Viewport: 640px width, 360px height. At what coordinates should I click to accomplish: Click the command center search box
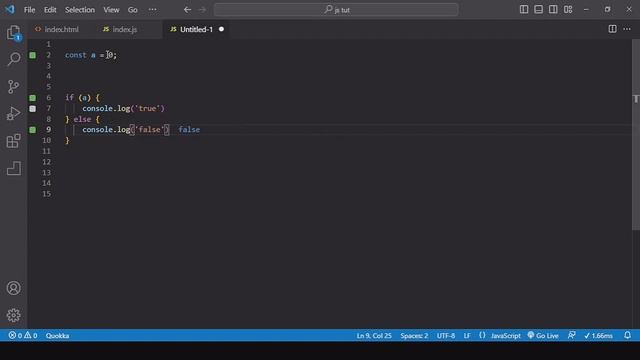click(336, 10)
